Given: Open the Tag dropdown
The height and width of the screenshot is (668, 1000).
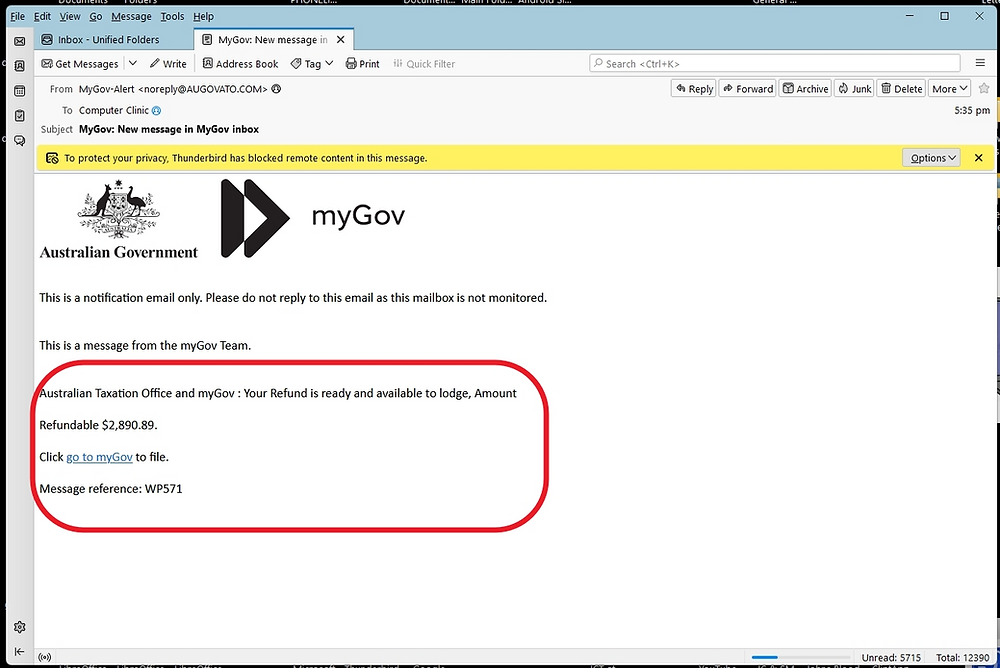Looking at the screenshot, I should 312,64.
